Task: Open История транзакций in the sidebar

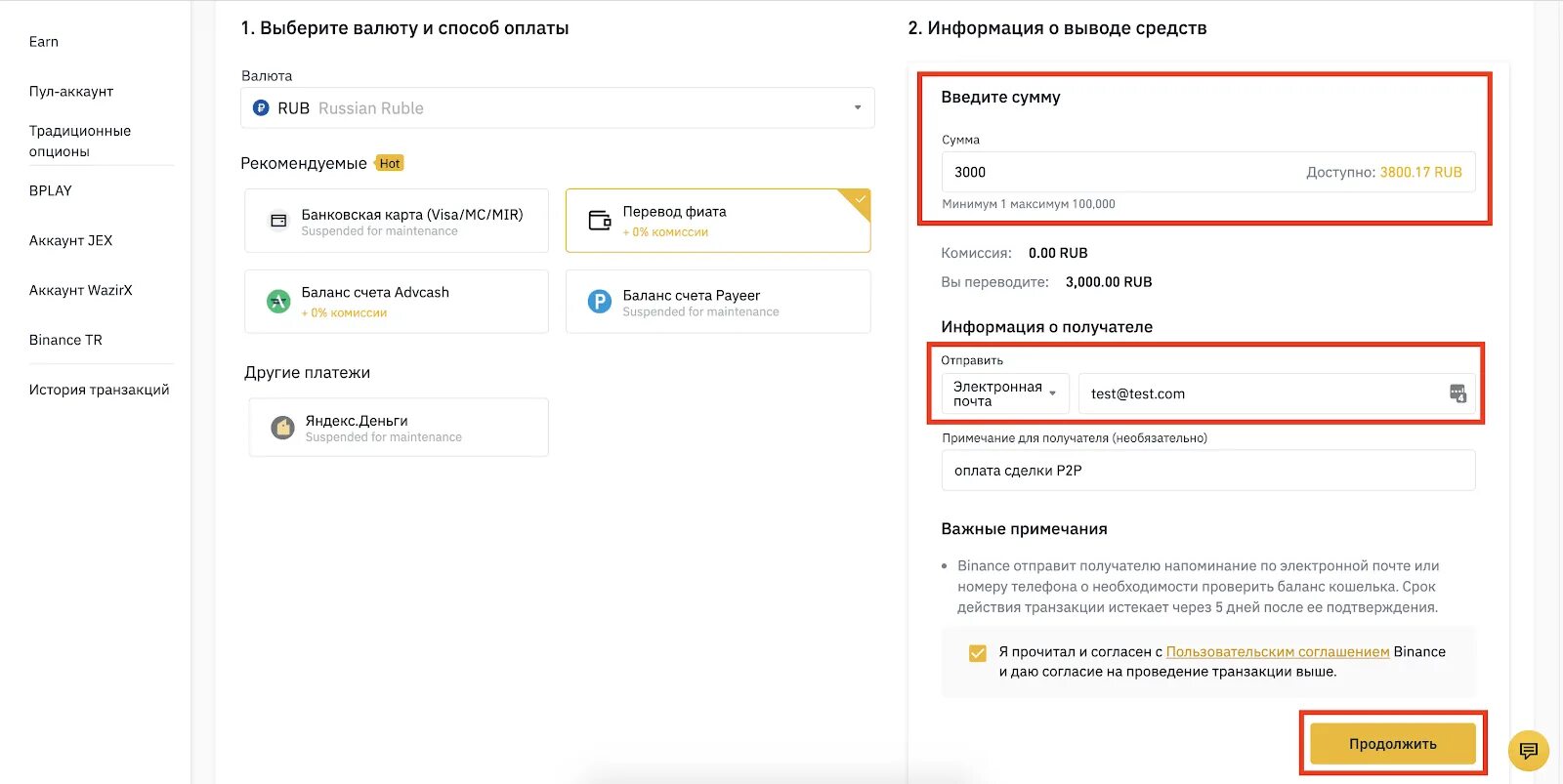Action: (x=100, y=390)
